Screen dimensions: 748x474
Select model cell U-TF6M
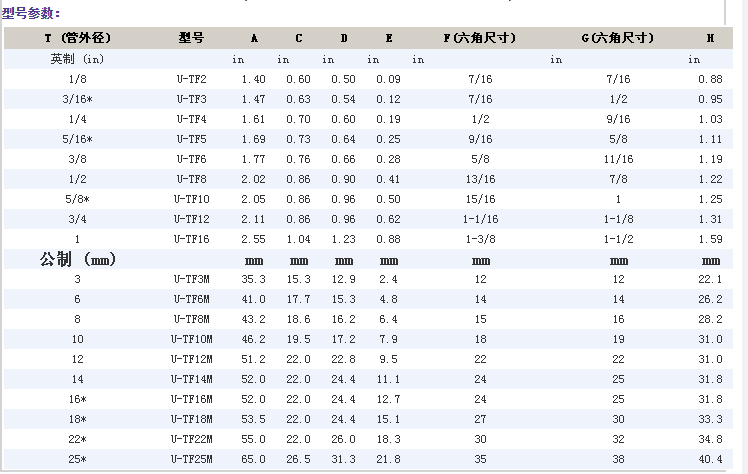(x=191, y=299)
